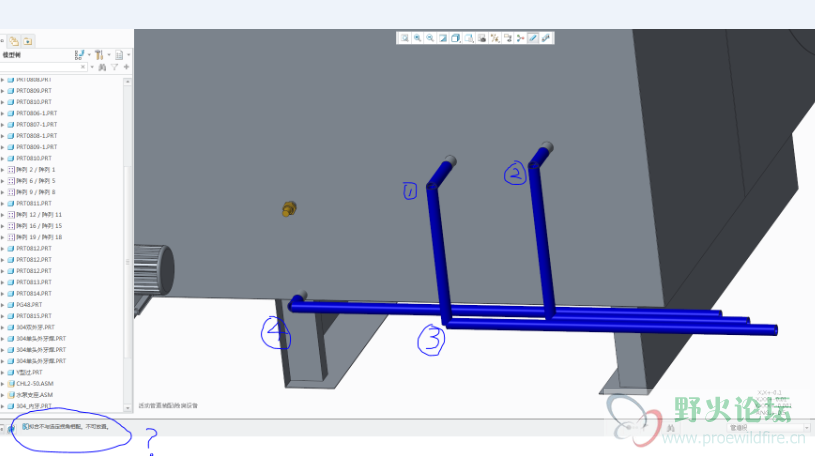Click the globe icon at status bar left

tap(11, 428)
